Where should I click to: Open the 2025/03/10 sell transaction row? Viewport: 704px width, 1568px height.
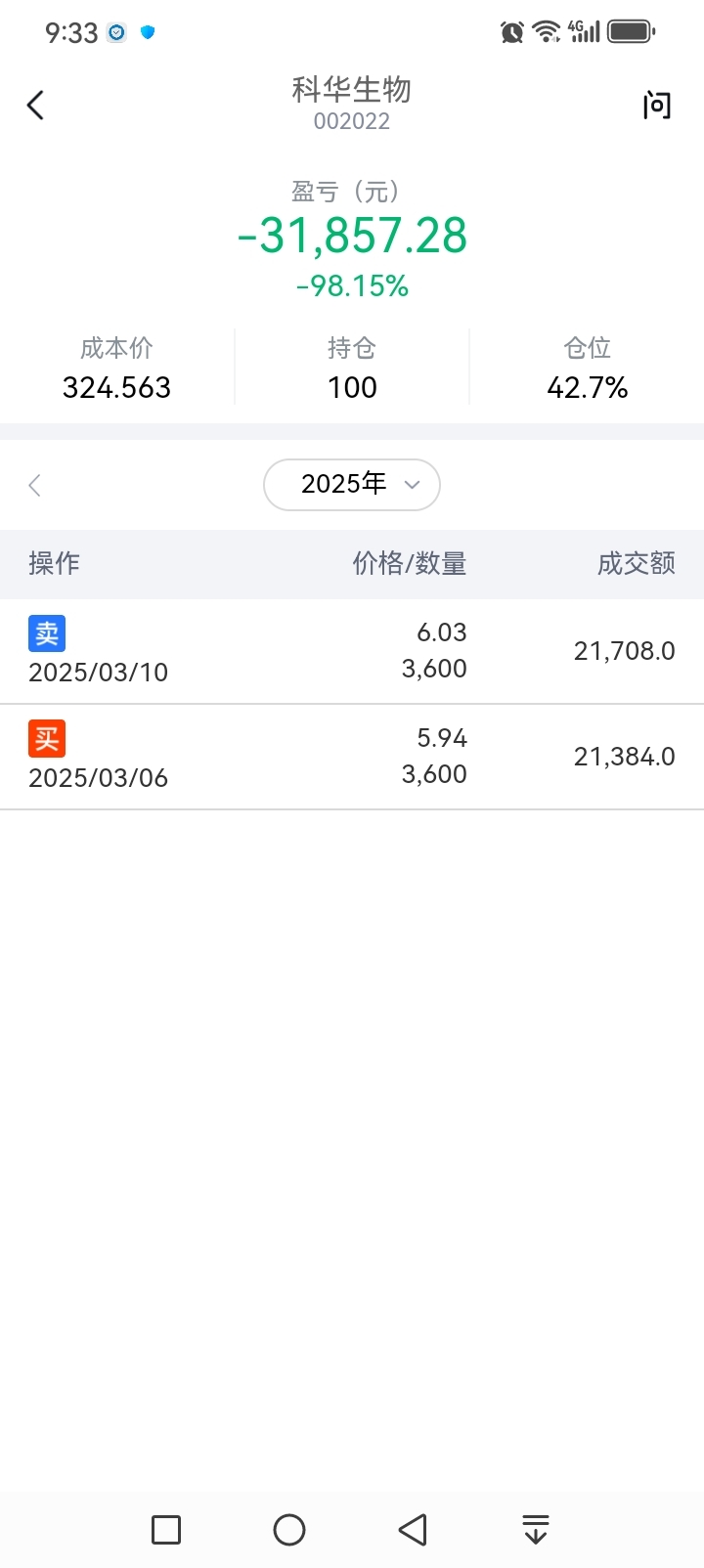tap(352, 651)
